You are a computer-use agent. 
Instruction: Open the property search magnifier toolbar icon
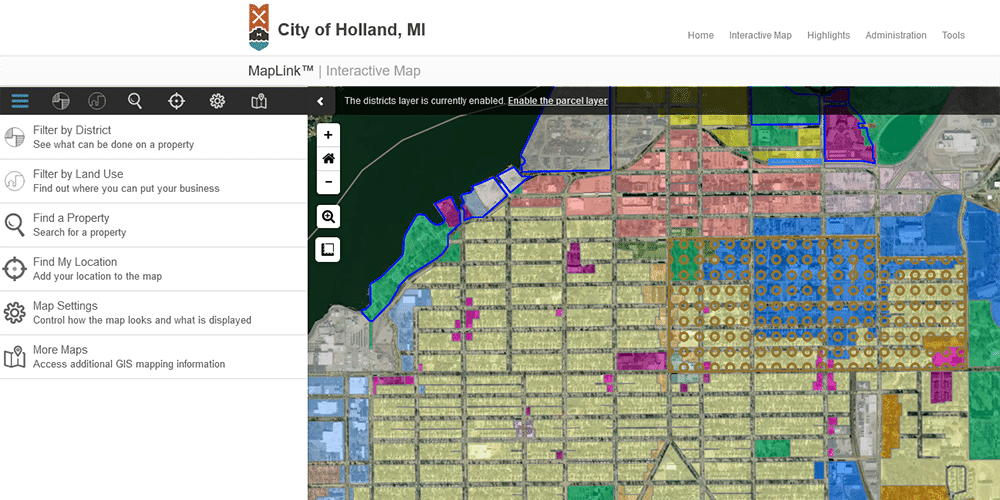click(135, 101)
